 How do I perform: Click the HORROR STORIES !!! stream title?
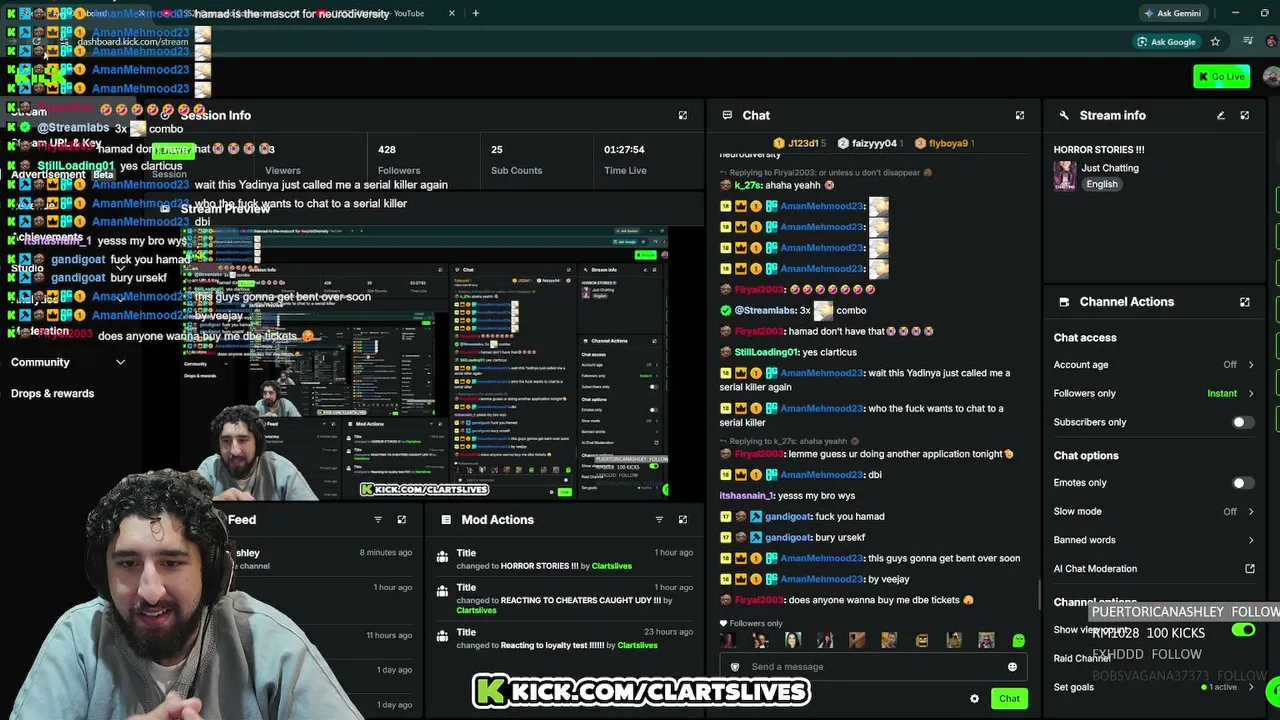pos(1099,150)
